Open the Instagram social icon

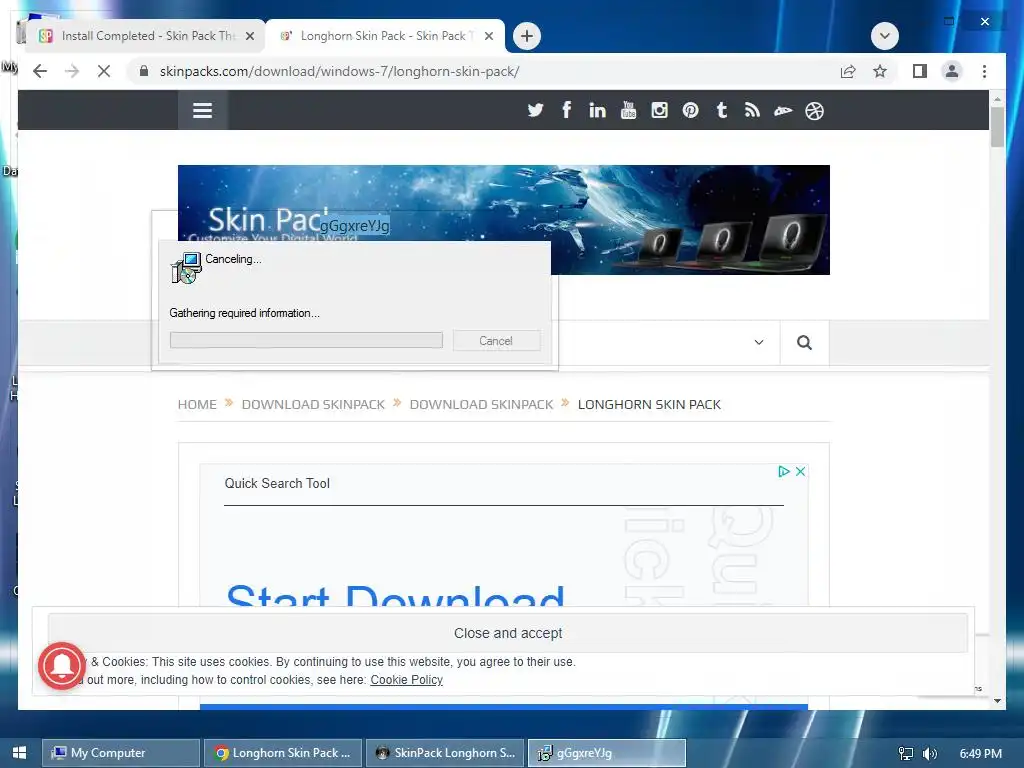coord(660,110)
